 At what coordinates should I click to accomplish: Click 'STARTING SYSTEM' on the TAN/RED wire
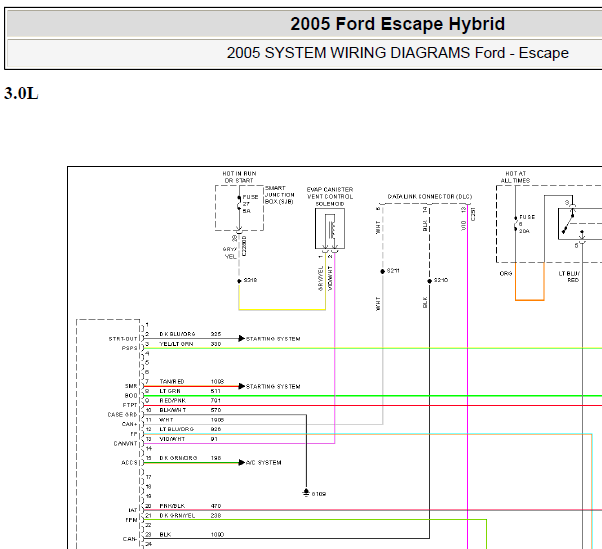pyautogui.click(x=273, y=387)
